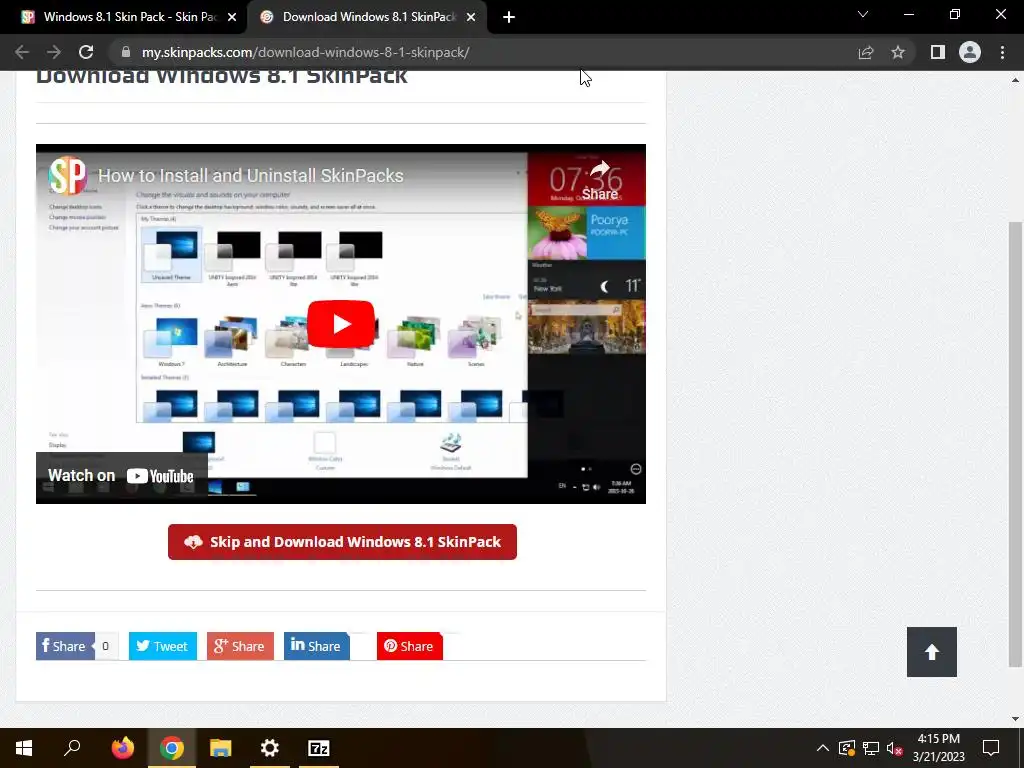Click the network tray icon

(x=871, y=748)
